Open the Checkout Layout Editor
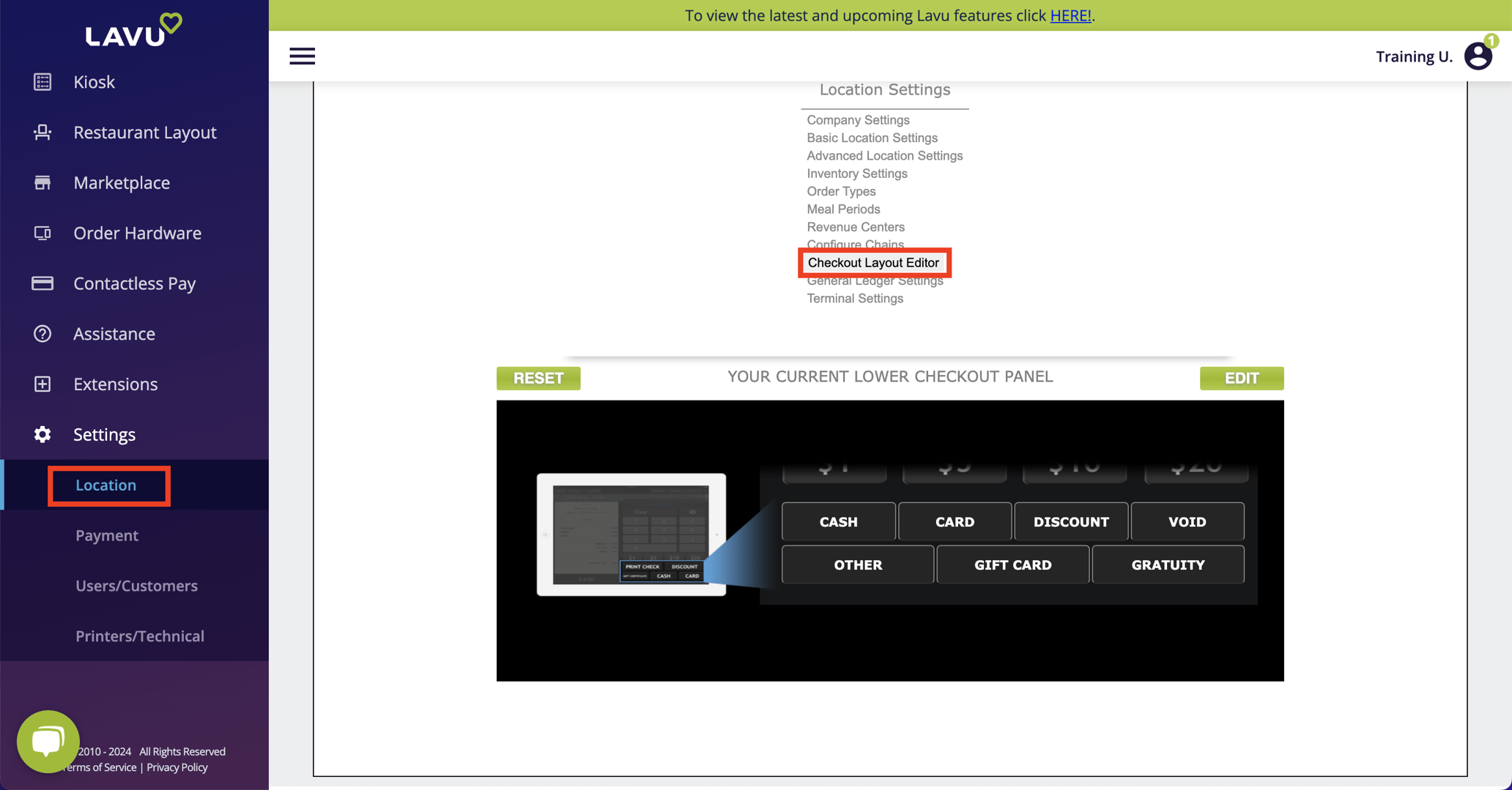 874,262
